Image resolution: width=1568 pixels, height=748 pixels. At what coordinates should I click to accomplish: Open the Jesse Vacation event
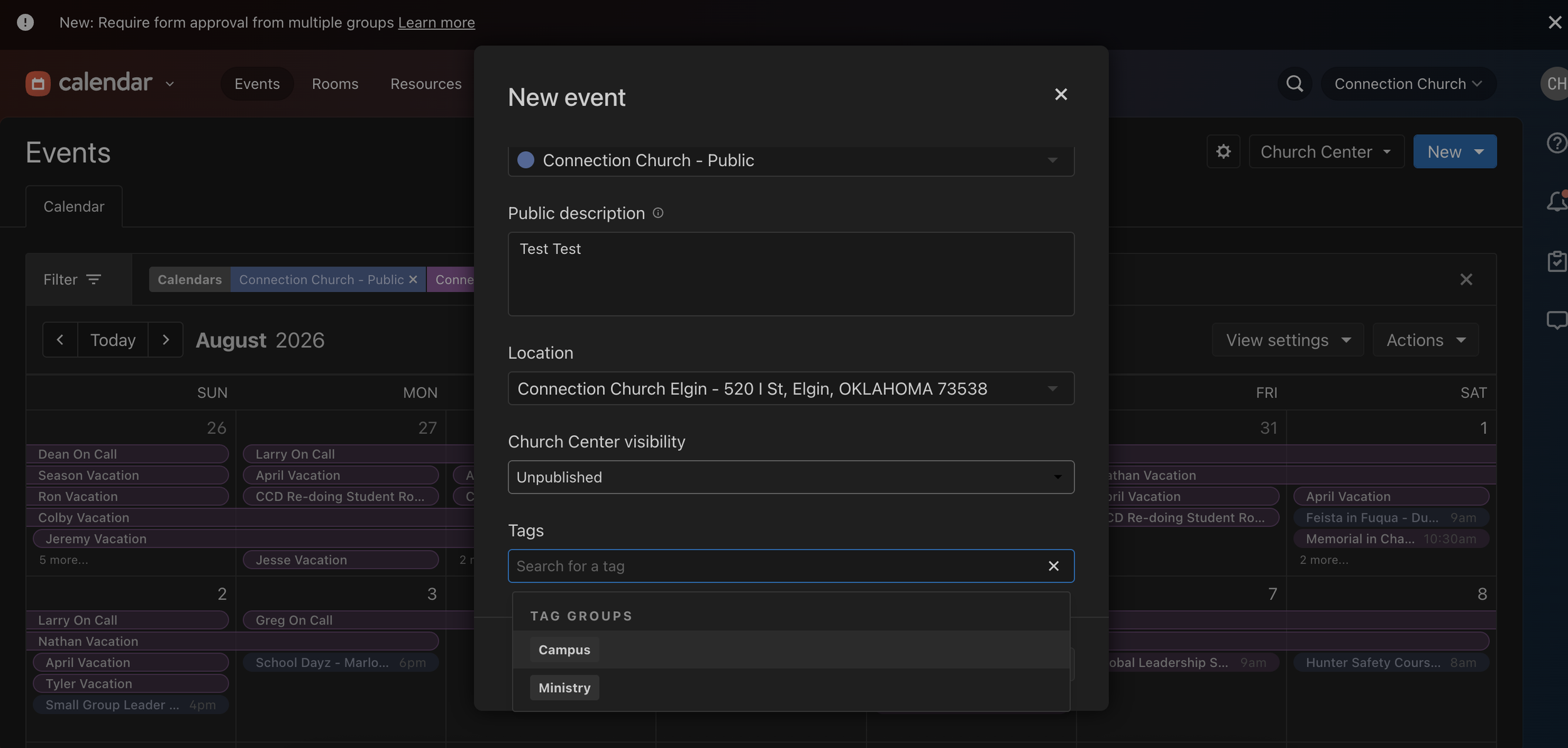click(x=341, y=560)
